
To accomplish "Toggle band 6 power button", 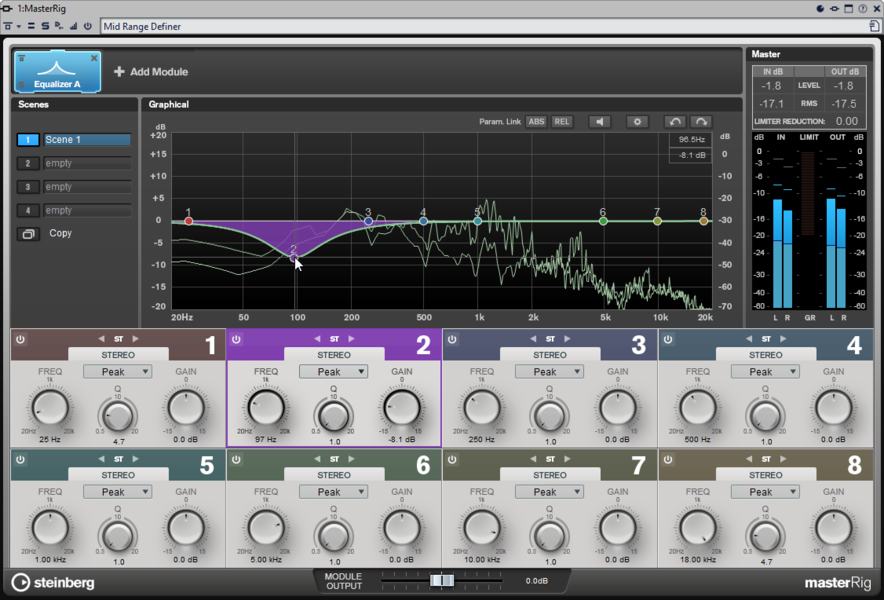I will pos(236,460).
